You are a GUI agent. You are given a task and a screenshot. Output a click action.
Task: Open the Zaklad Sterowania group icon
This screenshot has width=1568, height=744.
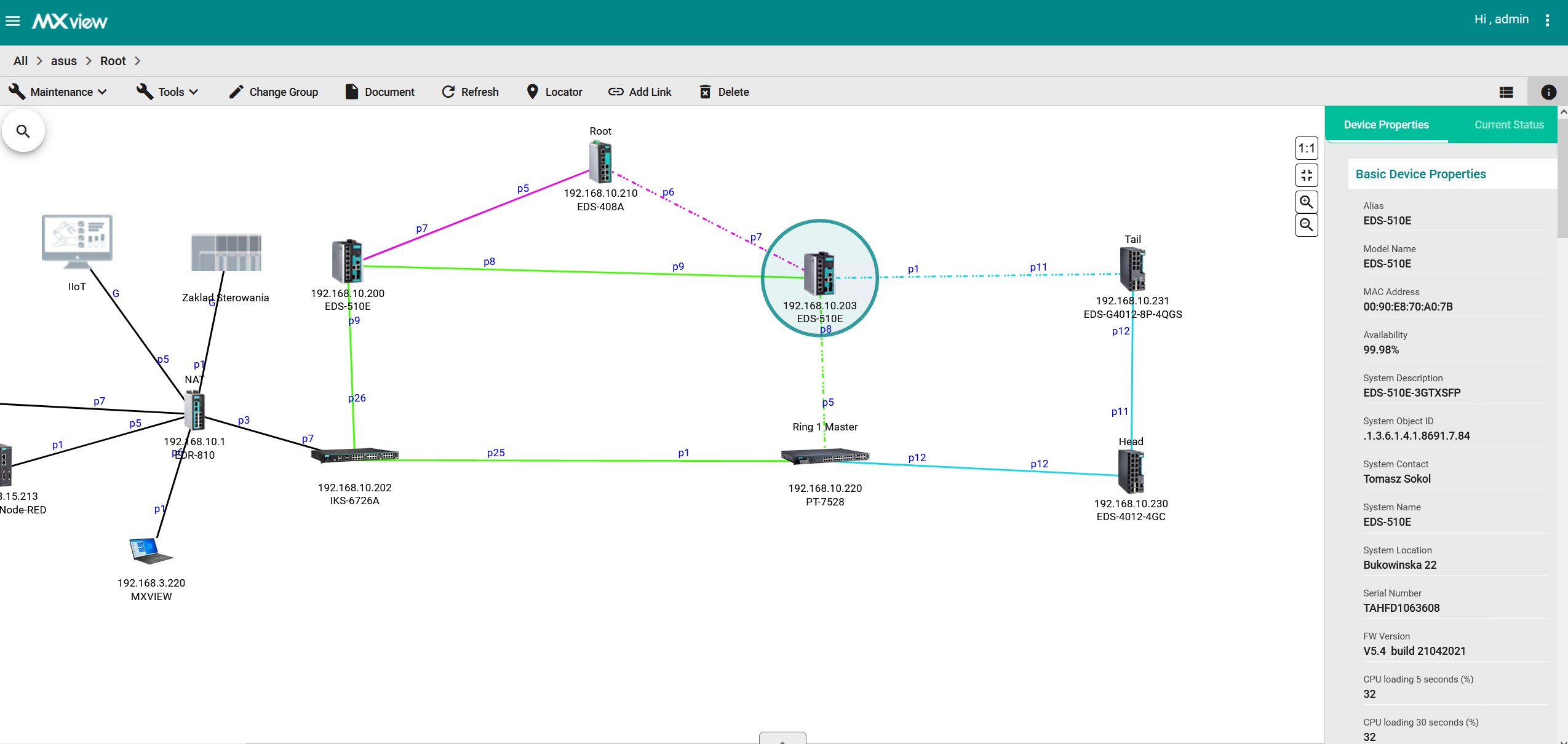pyautogui.click(x=226, y=253)
